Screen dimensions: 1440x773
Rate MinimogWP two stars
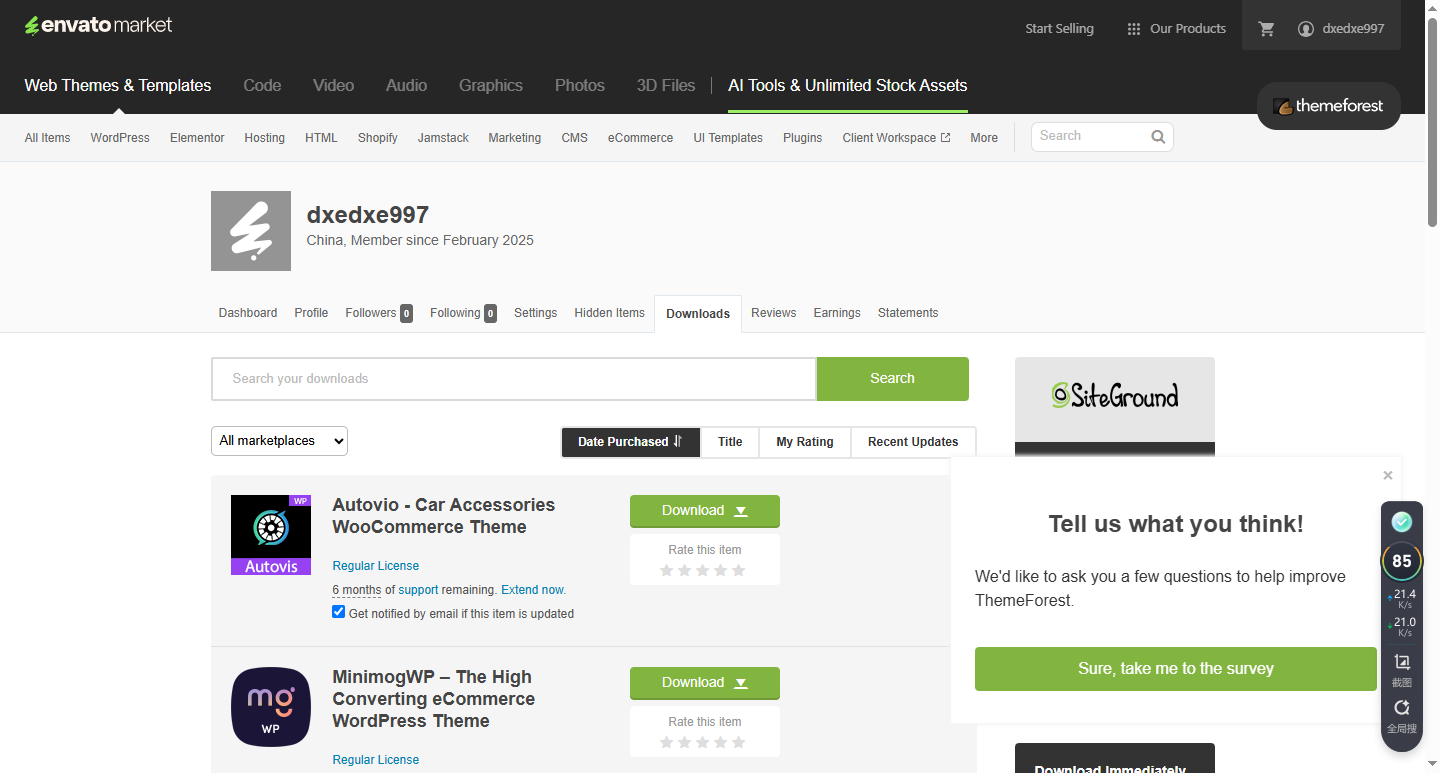[684, 742]
